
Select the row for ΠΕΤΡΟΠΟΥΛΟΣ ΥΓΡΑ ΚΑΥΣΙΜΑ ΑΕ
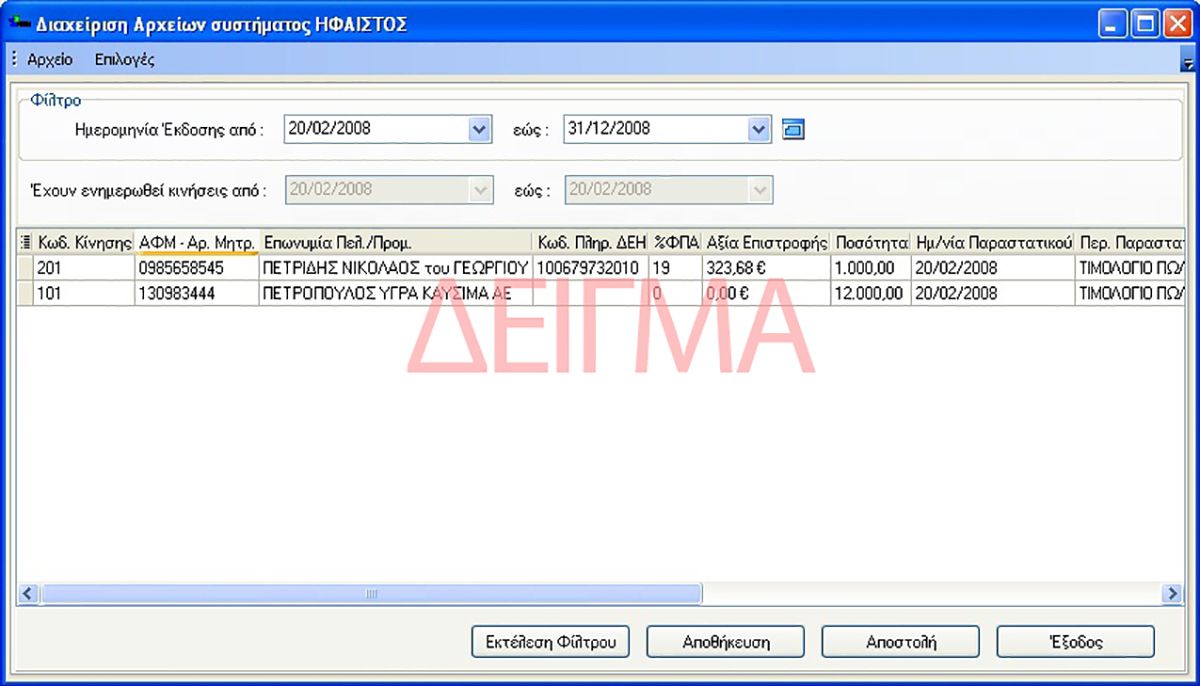[394, 293]
